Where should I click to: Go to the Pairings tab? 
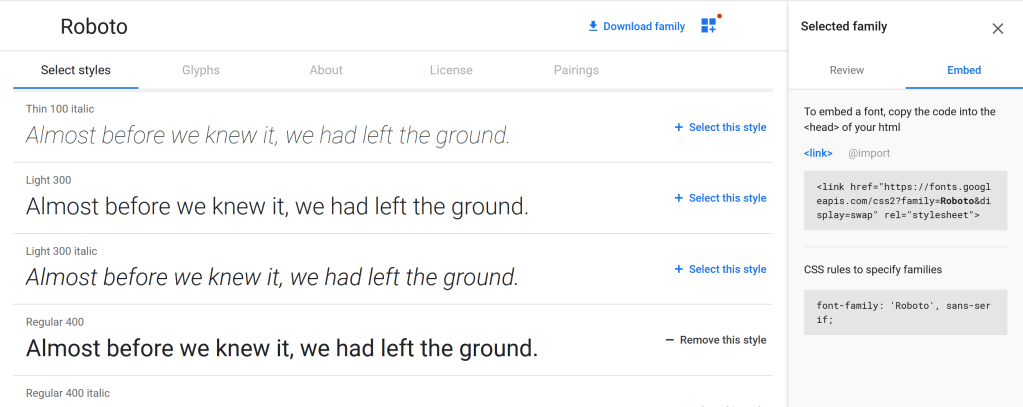point(576,71)
